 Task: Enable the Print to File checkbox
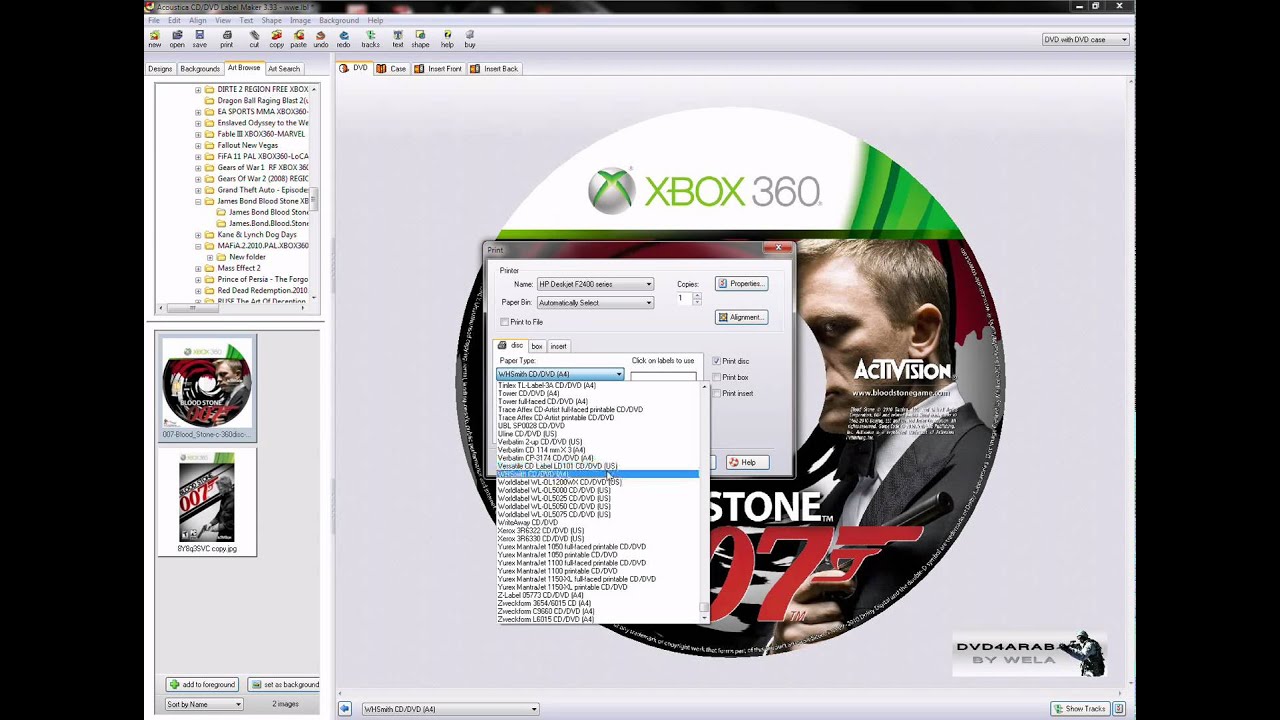coord(505,322)
